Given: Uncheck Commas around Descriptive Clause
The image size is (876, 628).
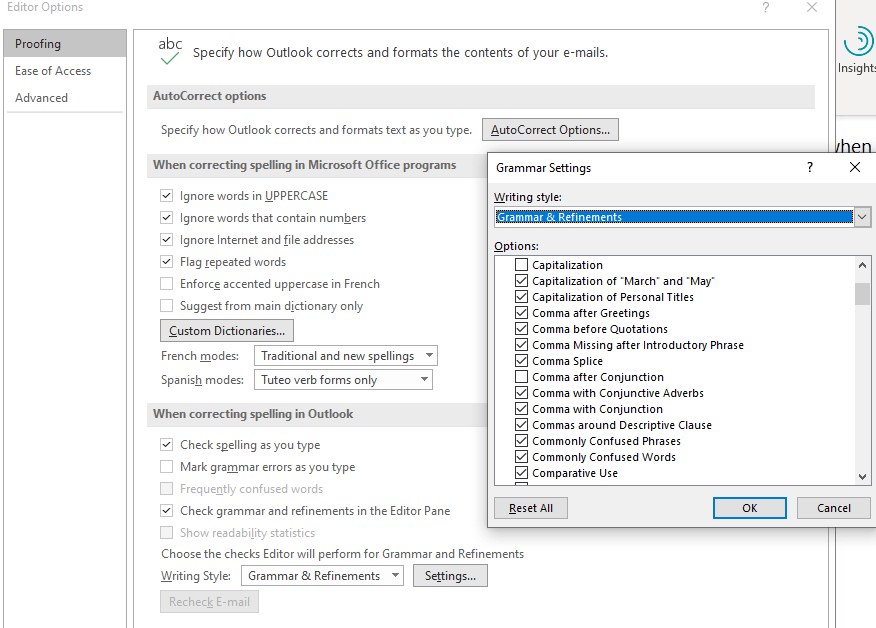Looking at the screenshot, I should 521,425.
